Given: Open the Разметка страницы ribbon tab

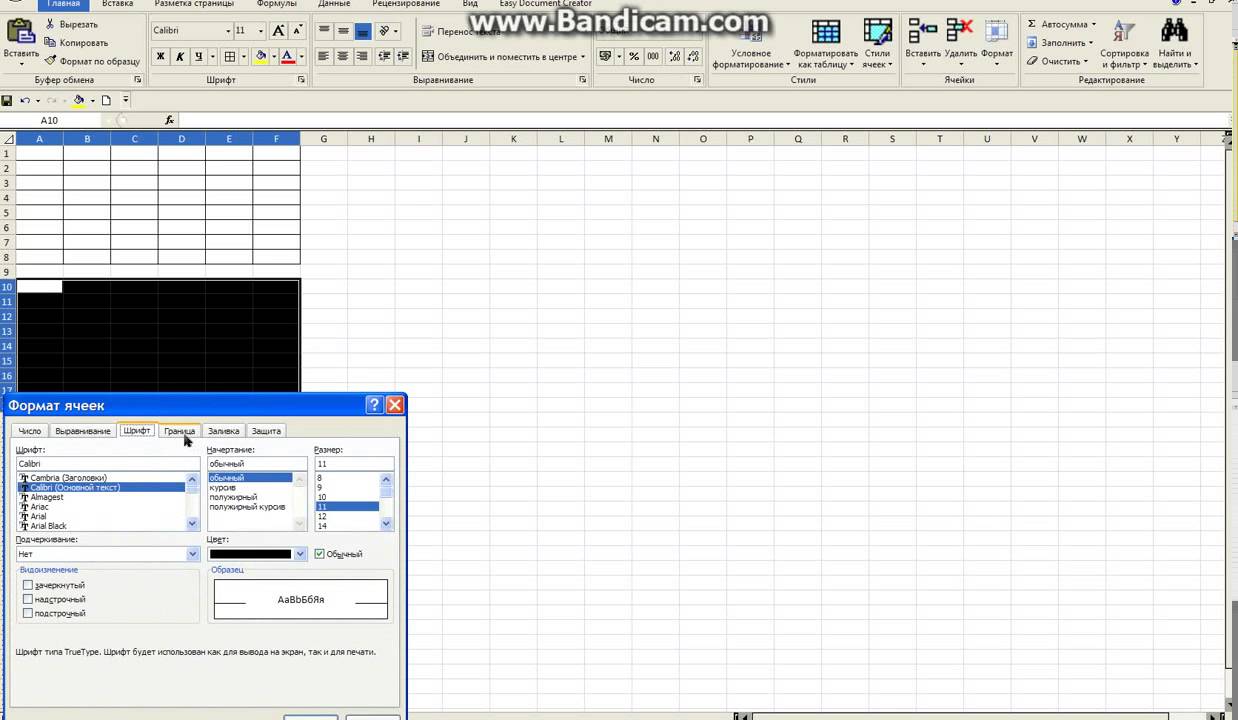Looking at the screenshot, I should coord(194,4).
